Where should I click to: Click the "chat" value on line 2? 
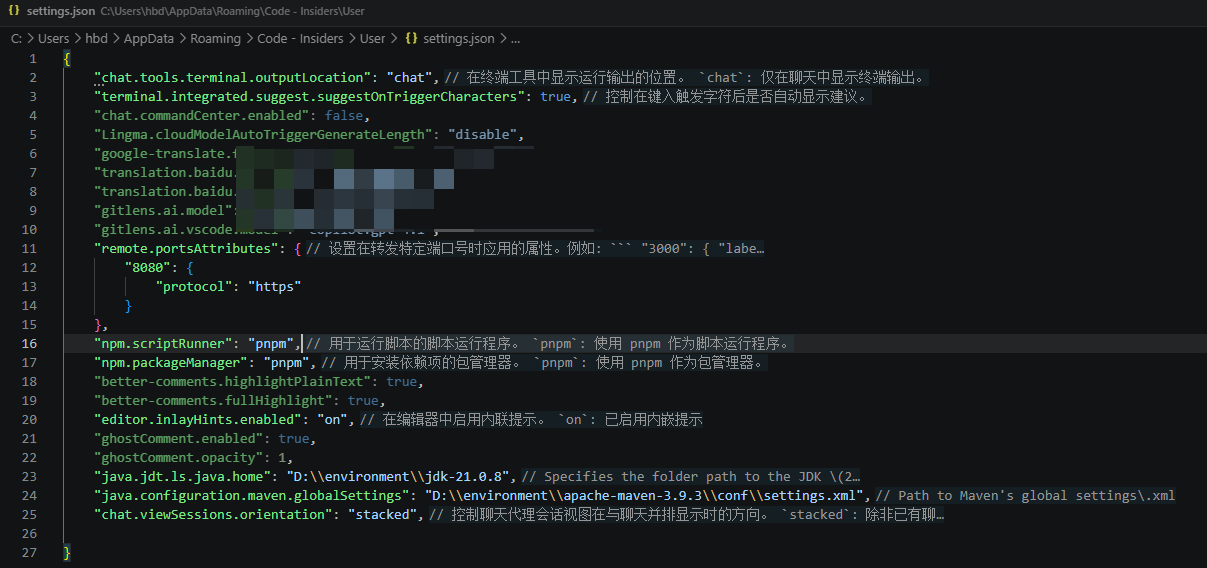(410, 77)
